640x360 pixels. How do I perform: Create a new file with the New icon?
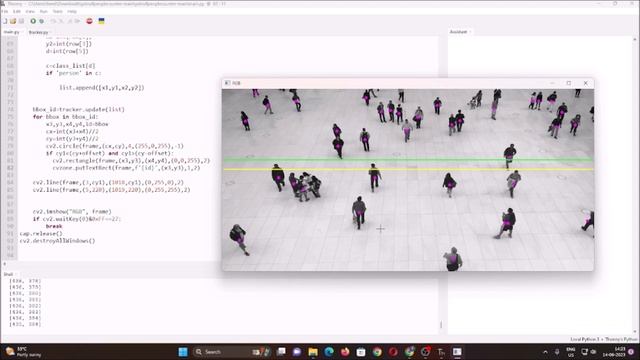pos(4,21)
